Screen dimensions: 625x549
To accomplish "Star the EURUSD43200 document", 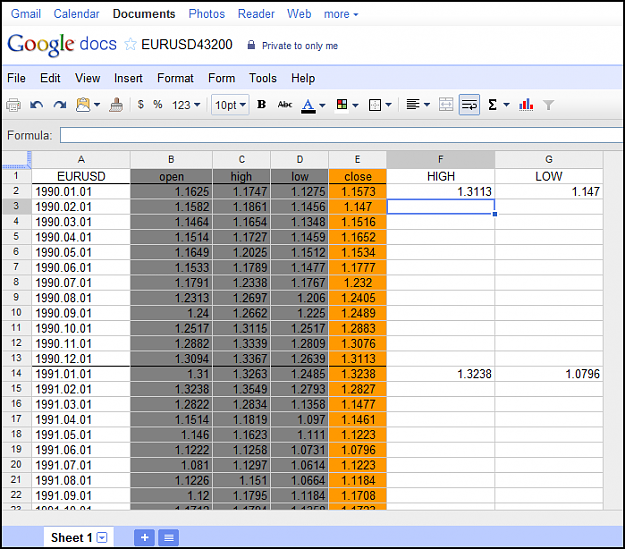I will 130,44.
